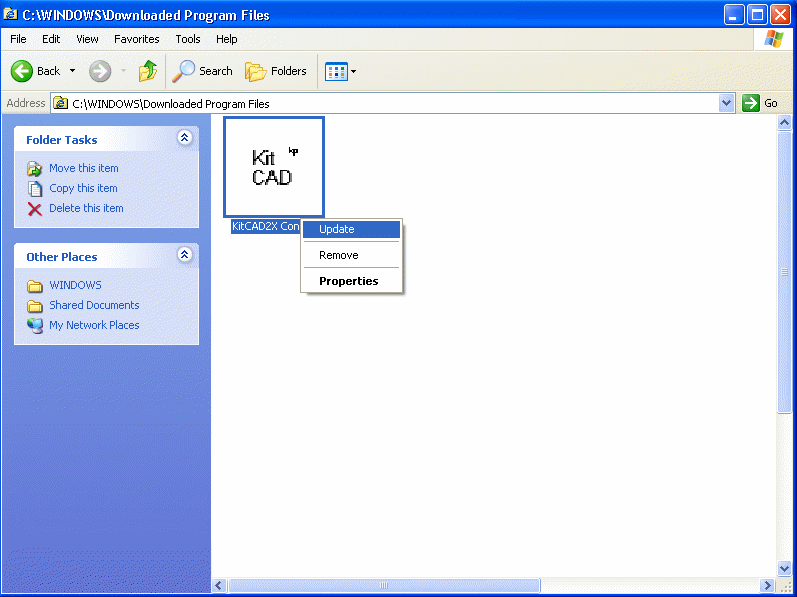This screenshot has width=797, height=597.
Task: Go up one folder level
Action: pyautogui.click(x=148, y=71)
